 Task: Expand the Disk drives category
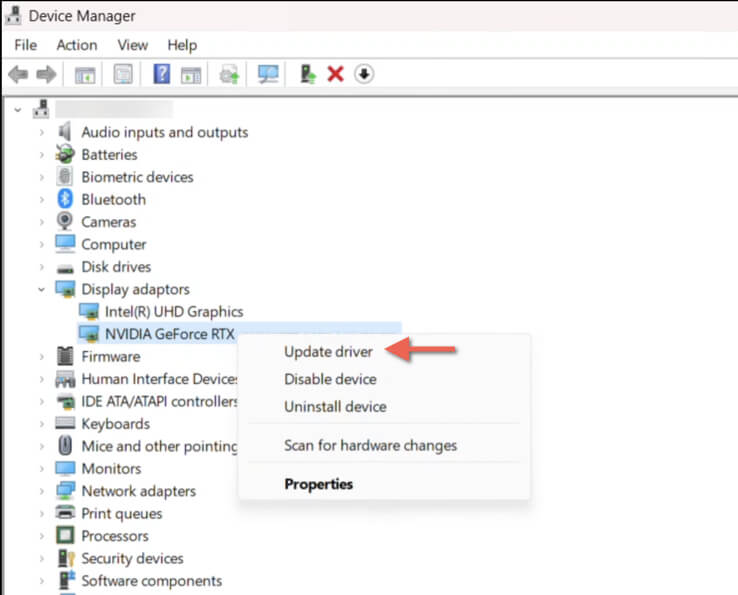pos(41,267)
